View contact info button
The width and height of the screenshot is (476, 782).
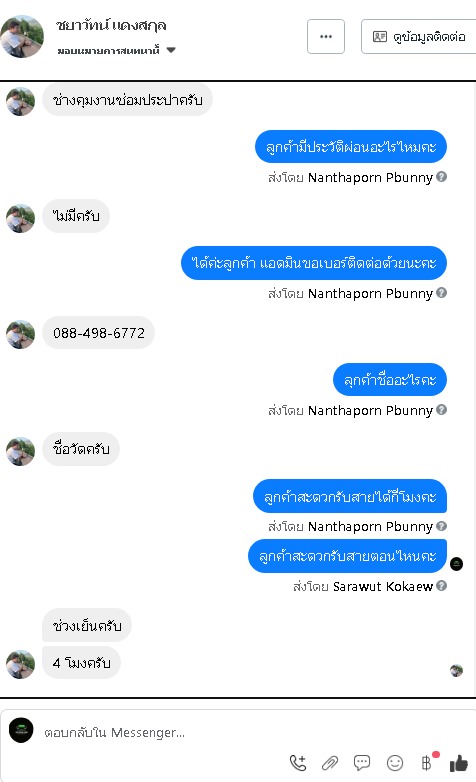coord(419,36)
